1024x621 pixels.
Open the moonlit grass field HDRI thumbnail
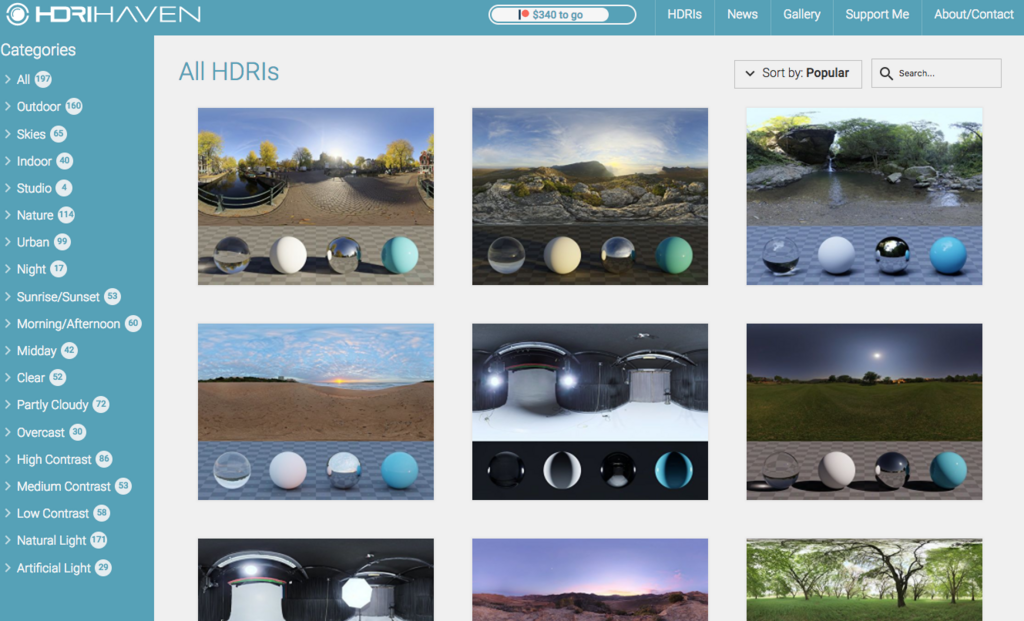click(864, 411)
